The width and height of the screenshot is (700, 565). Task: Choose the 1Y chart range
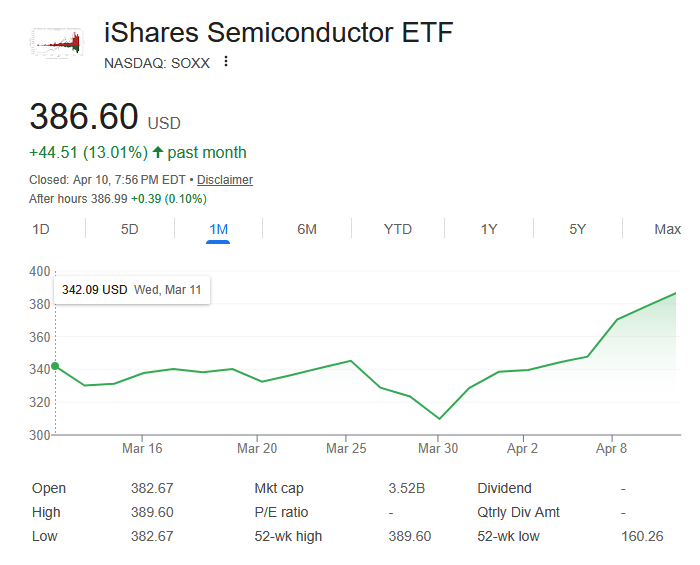tap(488, 229)
